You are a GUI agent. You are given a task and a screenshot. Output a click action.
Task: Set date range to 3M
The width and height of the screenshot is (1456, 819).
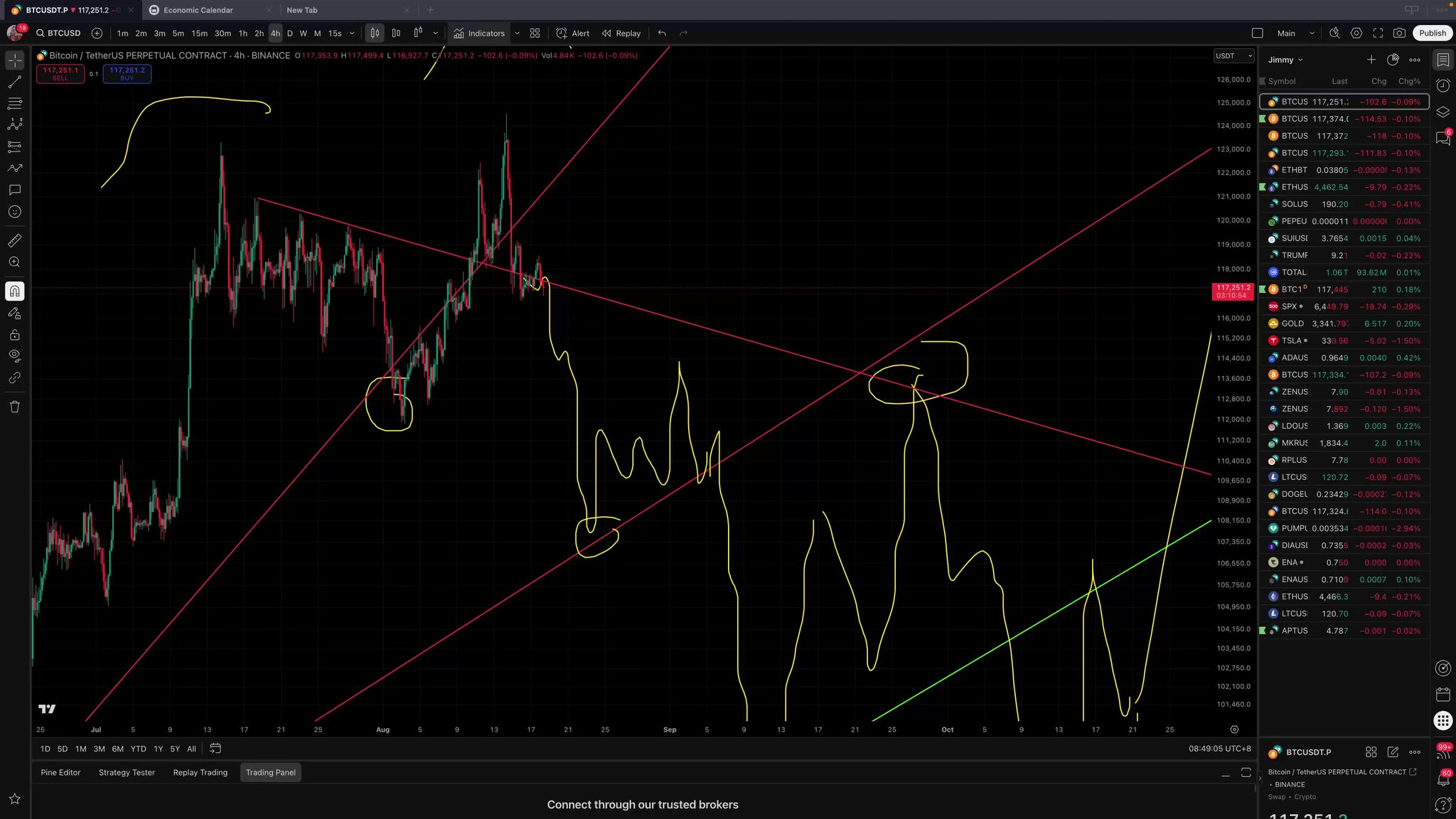(x=99, y=749)
